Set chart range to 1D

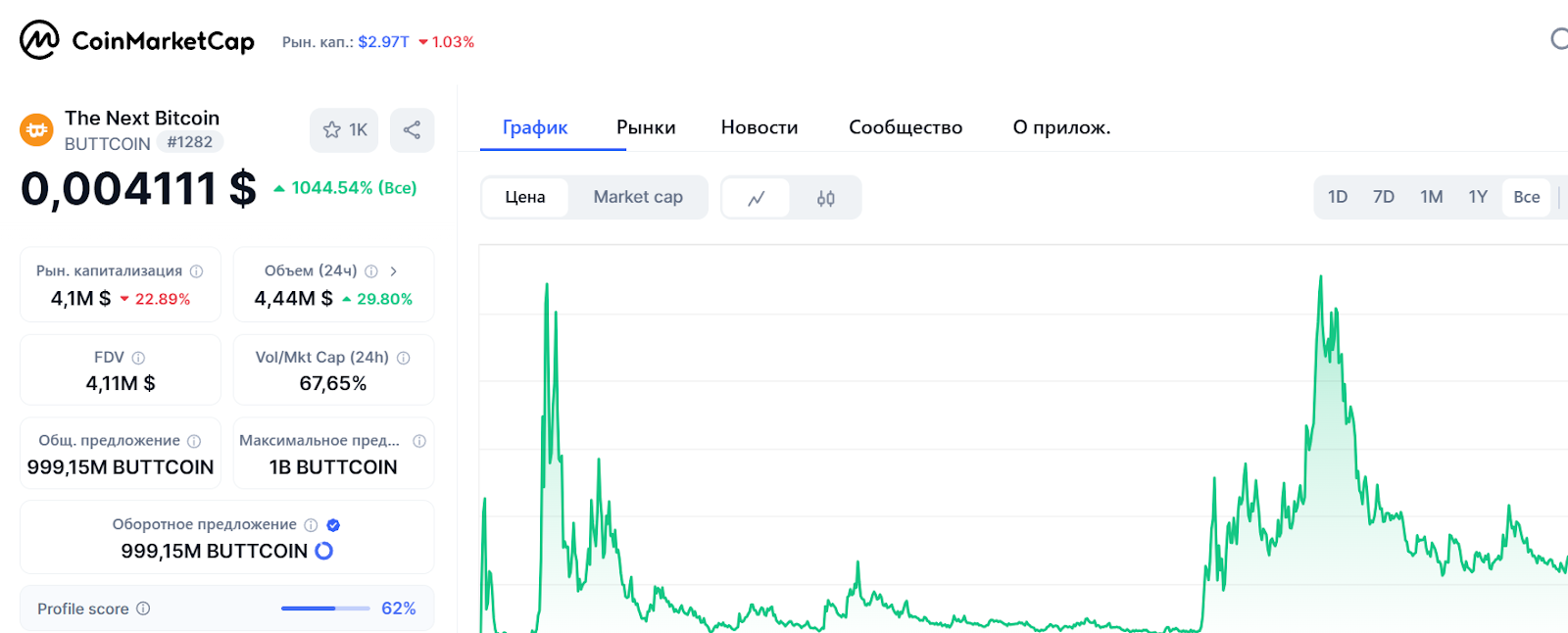pos(1338,197)
